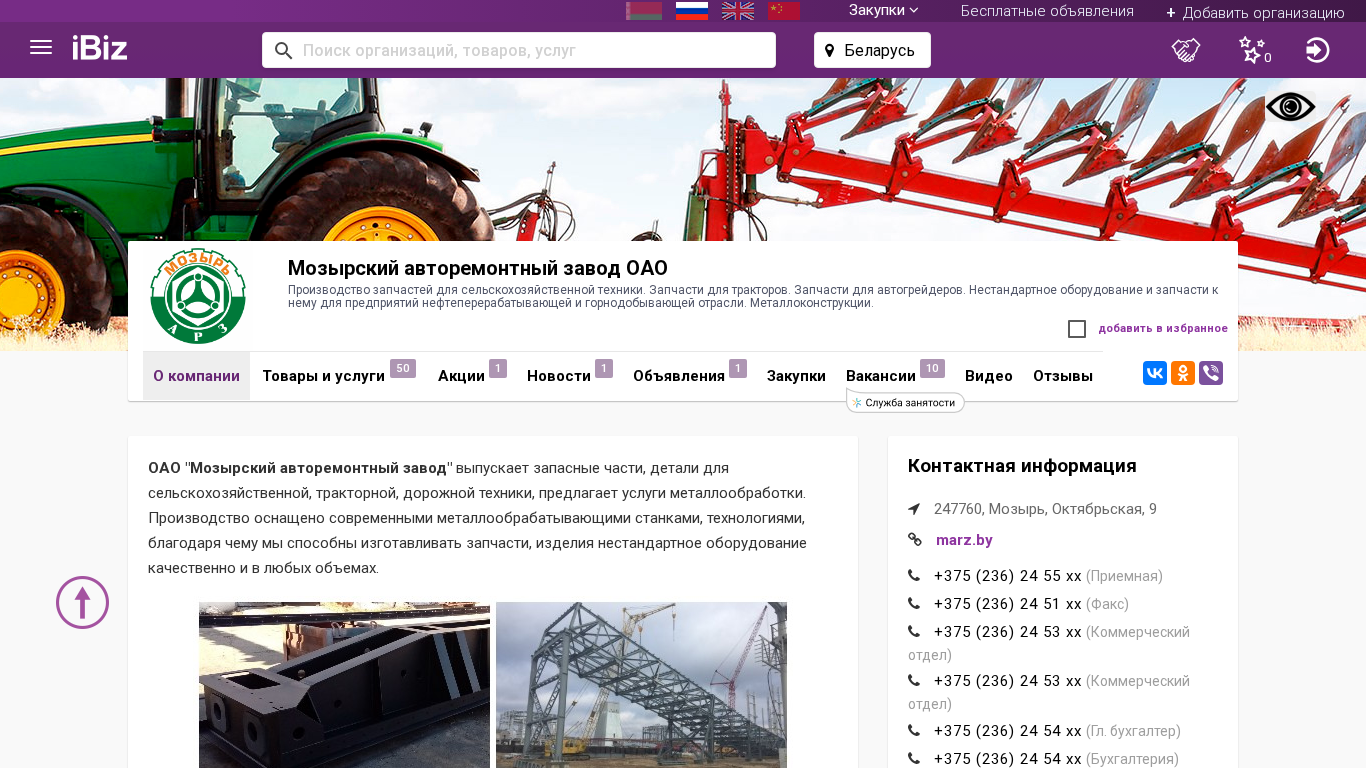Viewport: 1366px width, 768px height.
Task: Open the black metal frame photo
Action: click(x=344, y=685)
